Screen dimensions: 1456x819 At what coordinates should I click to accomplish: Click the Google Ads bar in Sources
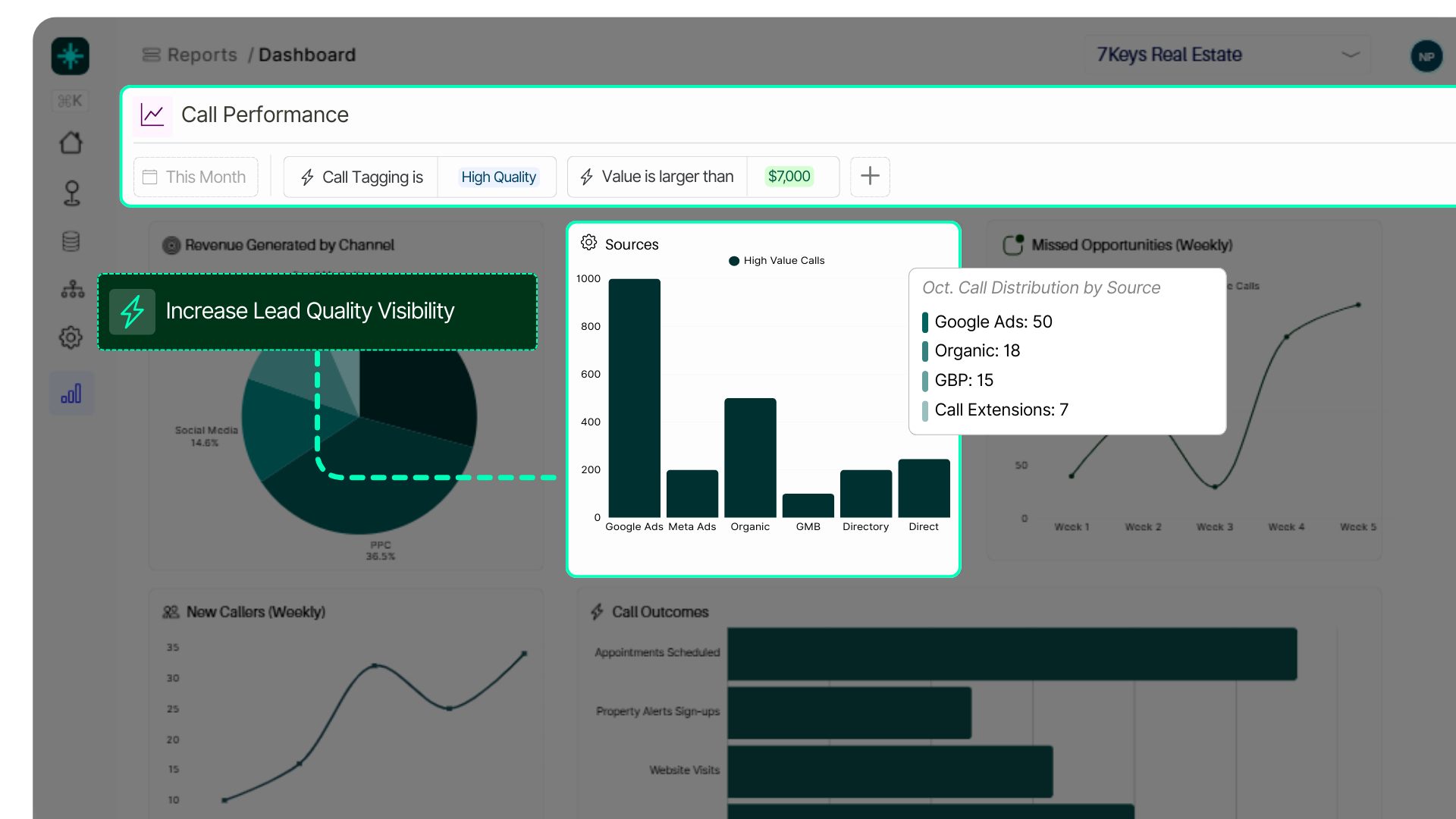635,398
